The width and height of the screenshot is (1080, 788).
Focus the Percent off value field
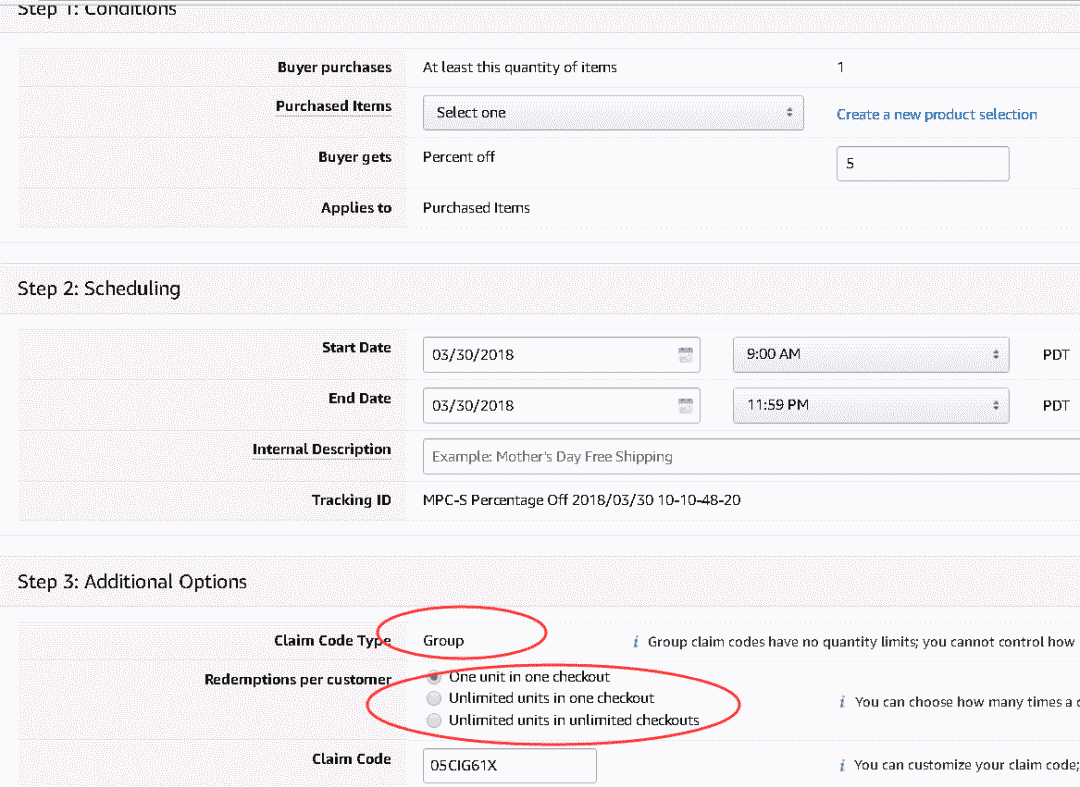(922, 164)
